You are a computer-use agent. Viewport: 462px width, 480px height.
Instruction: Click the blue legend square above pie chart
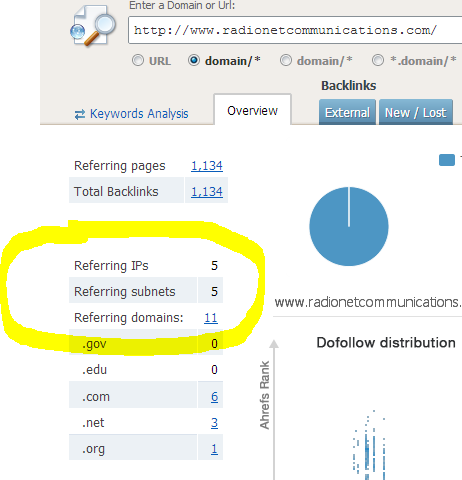pyautogui.click(x=447, y=160)
